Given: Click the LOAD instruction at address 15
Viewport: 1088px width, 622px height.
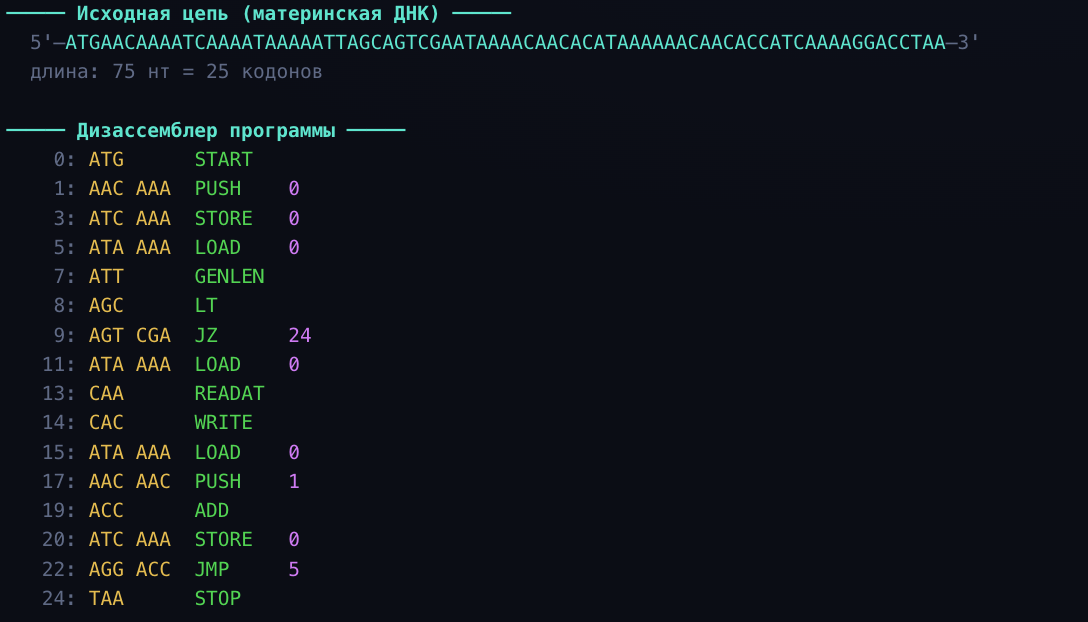Looking at the screenshot, I should (x=218, y=453).
